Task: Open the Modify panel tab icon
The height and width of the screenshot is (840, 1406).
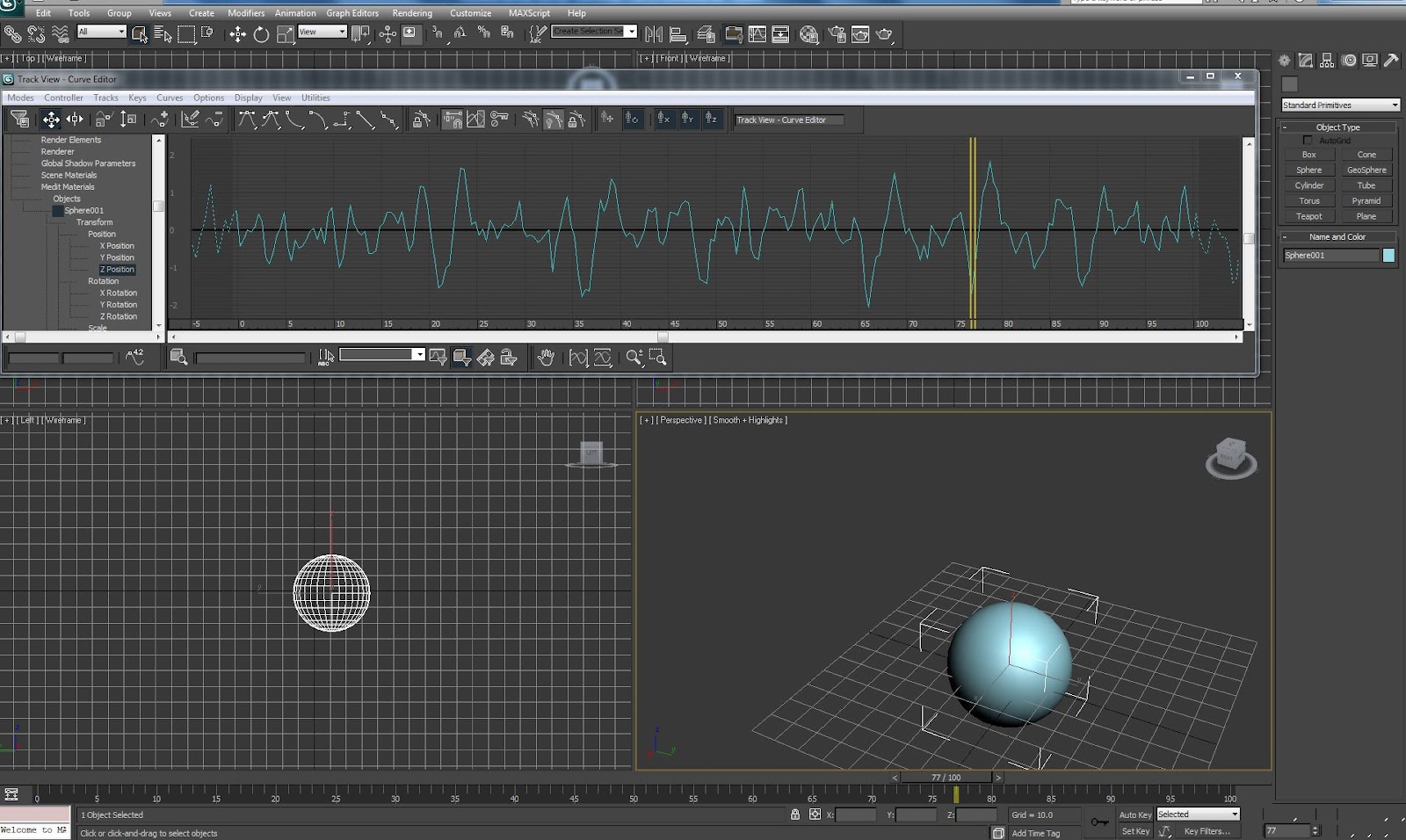Action: pyautogui.click(x=1306, y=61)
